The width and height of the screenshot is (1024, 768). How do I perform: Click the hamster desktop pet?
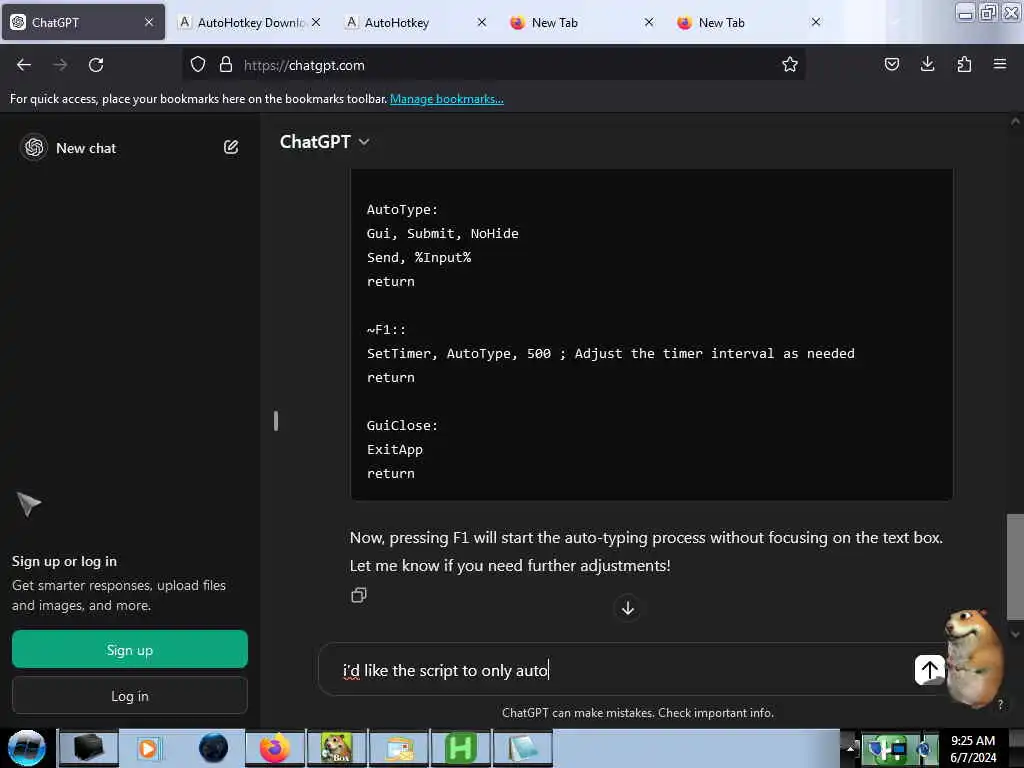click(x=973, y=656)
